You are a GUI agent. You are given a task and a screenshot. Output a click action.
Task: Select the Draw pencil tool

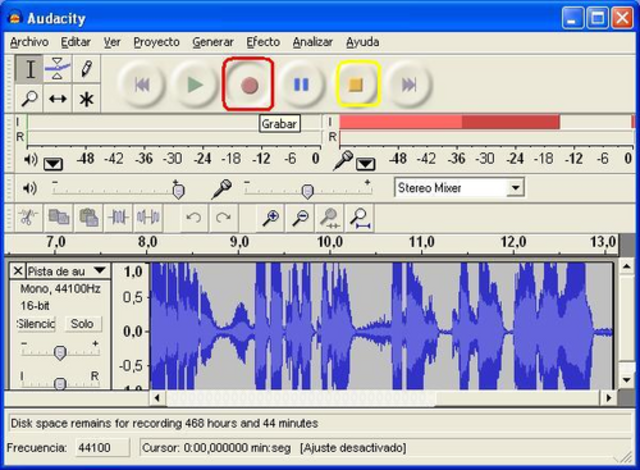(x=86, y=69)
